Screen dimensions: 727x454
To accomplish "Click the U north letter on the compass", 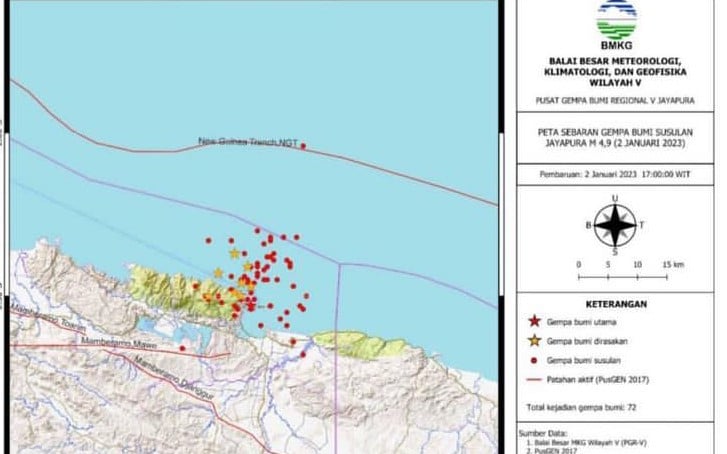I will pyautogui.click(x=615, y=199).
